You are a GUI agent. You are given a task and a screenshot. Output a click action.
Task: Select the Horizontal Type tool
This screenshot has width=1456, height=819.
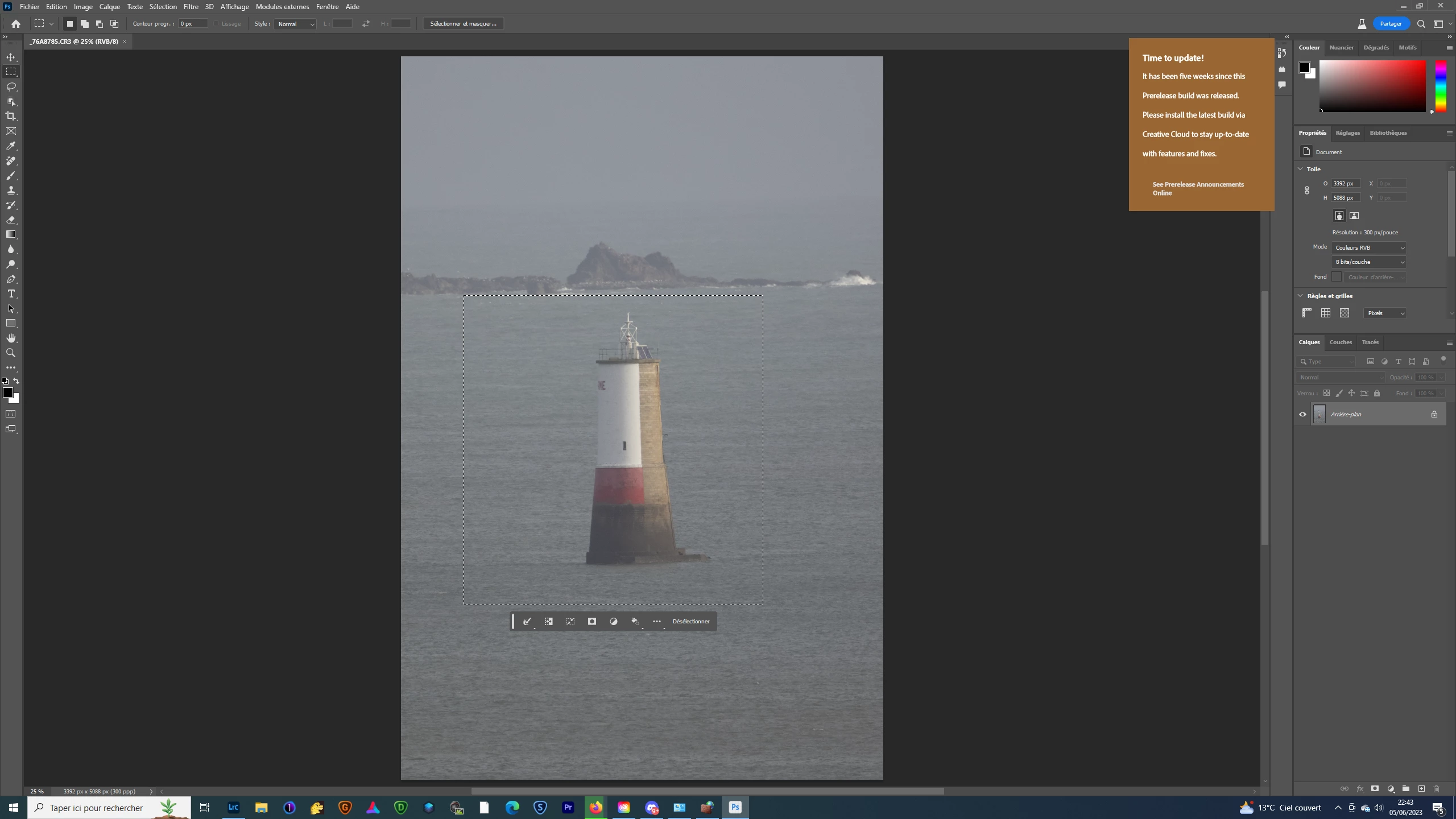pyautogui.click(x=11, y=293)
